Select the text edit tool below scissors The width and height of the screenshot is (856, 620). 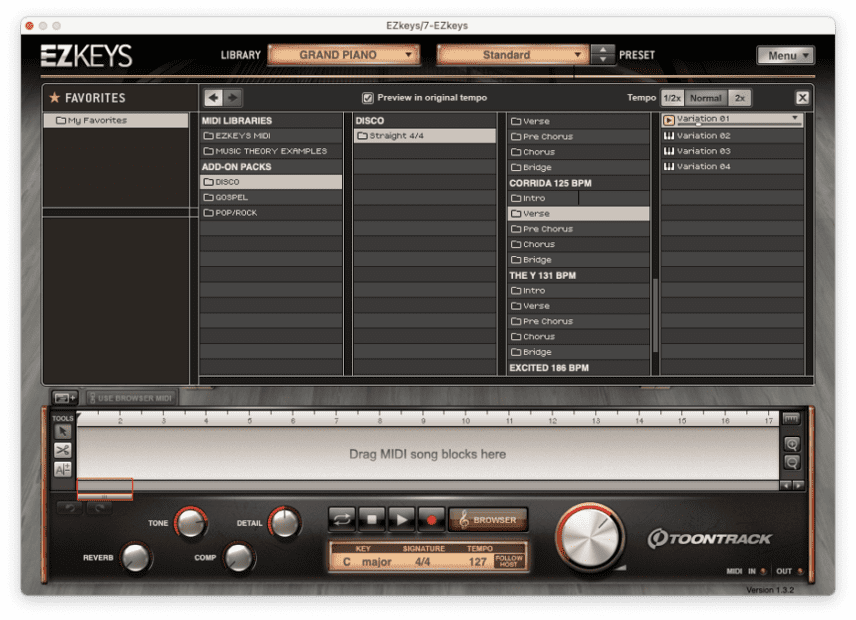pos(62,469)
